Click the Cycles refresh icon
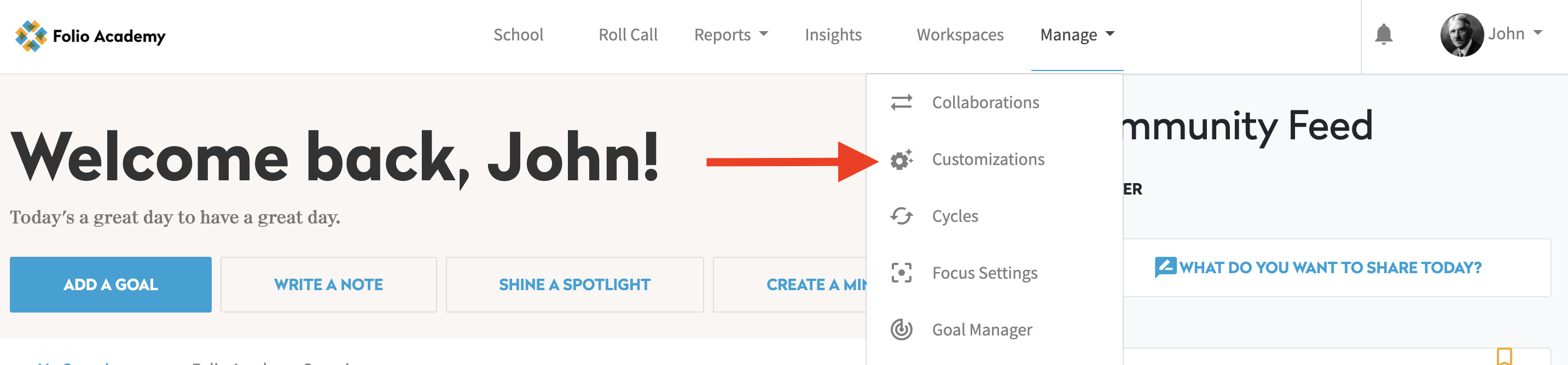Image resolution: width=1568 pixels, height=365 pixels. point(903,215)
